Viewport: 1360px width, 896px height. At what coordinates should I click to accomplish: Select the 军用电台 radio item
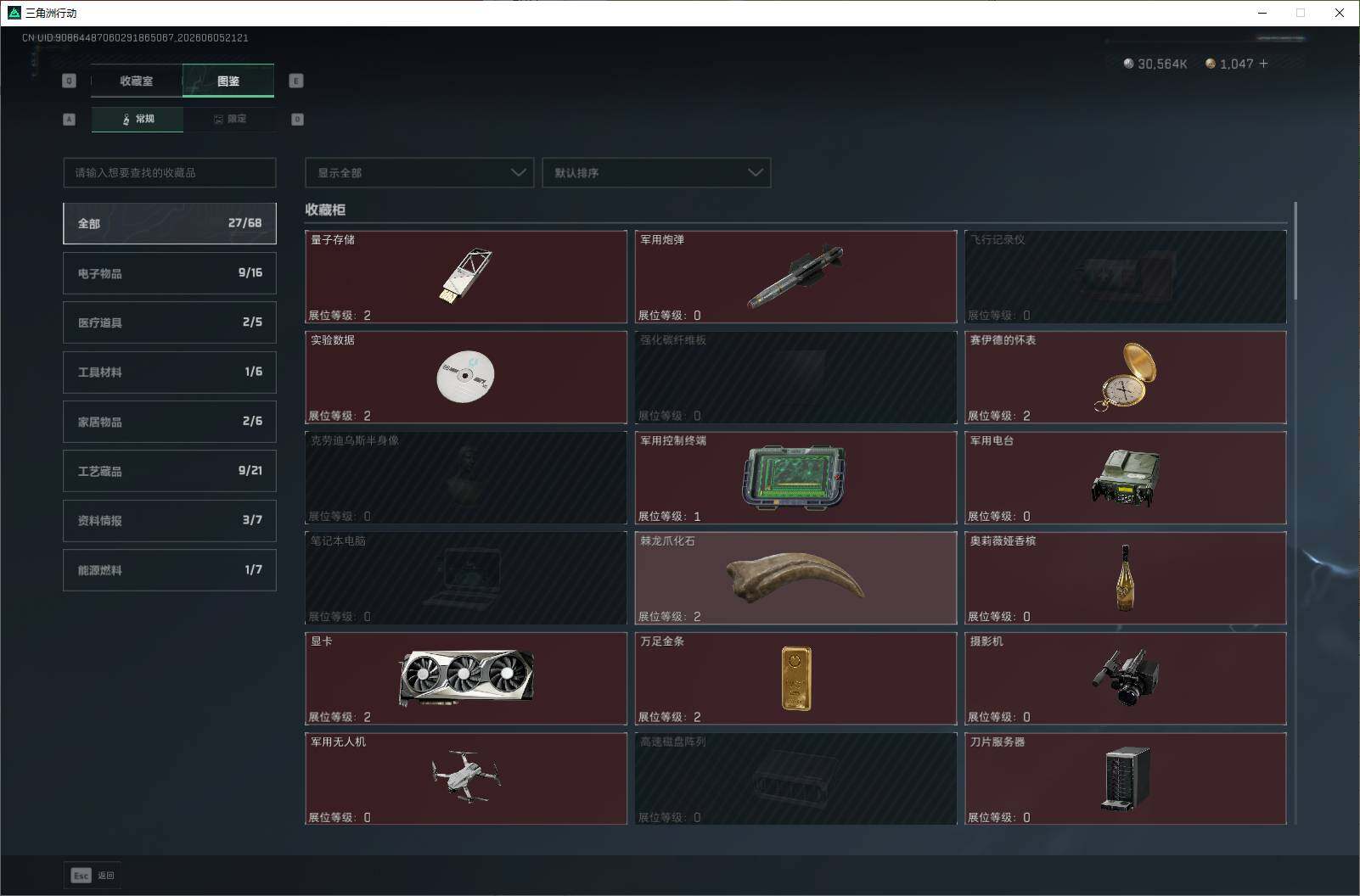pos(1126,478)
